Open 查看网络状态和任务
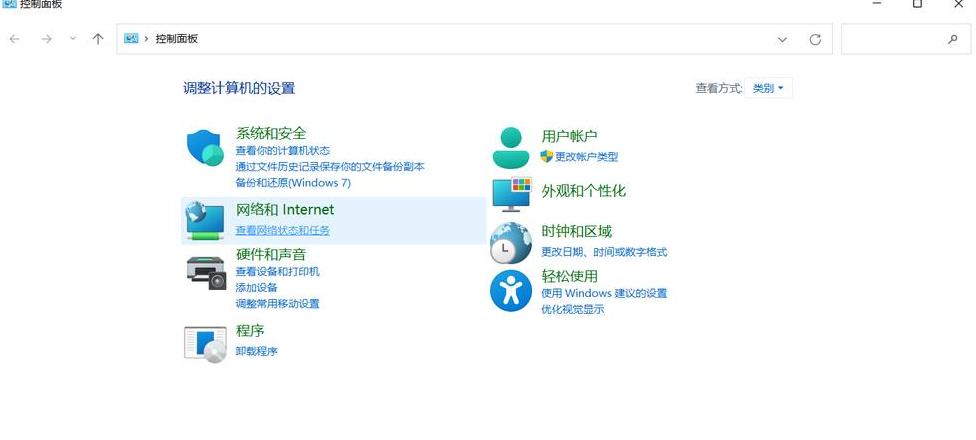Image resolution: width=976 pixels, height=440 pixels. click(283, 230)
